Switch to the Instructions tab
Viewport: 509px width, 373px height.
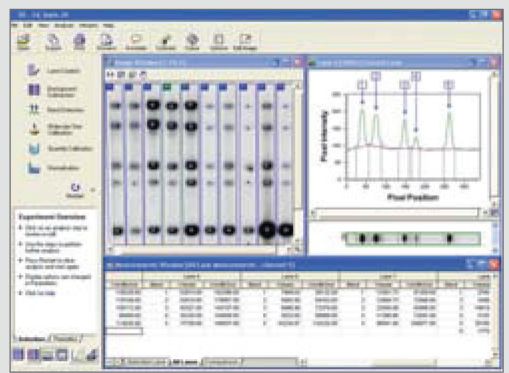click(32, 339)
